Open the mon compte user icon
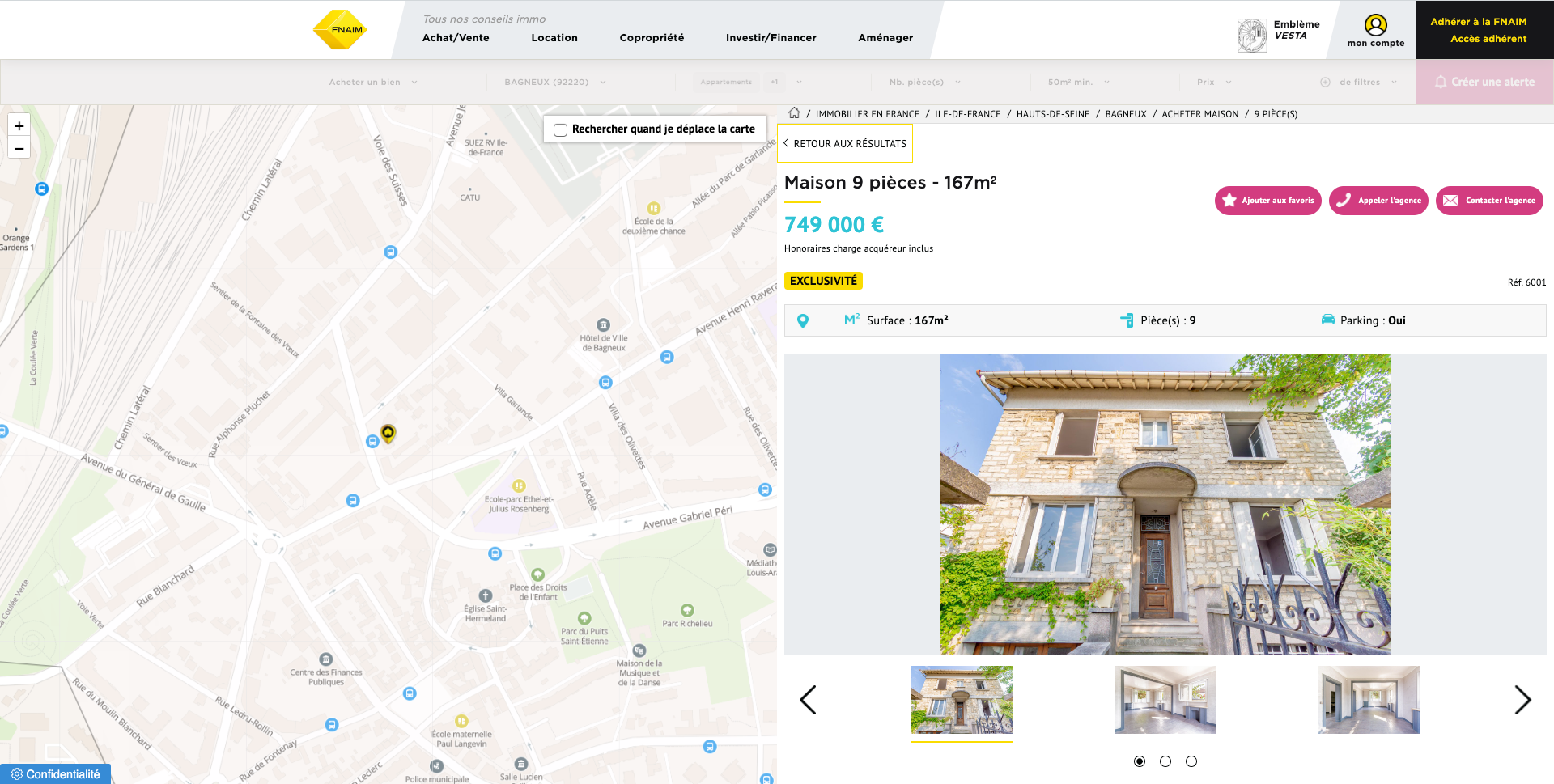 pyautogui.click(x=1375, y=25)
